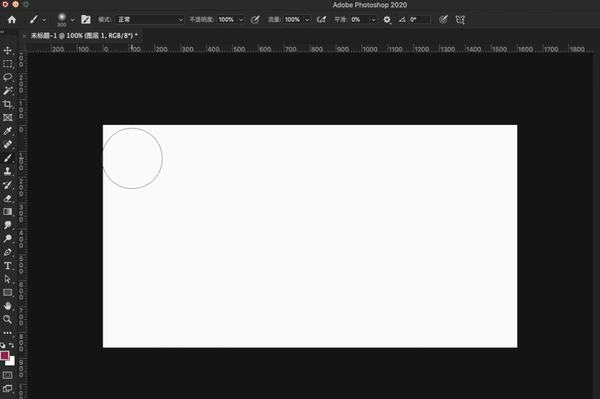Open the smoothing options gear
This screenshot has height=399, width=600.
click(387, 20)
